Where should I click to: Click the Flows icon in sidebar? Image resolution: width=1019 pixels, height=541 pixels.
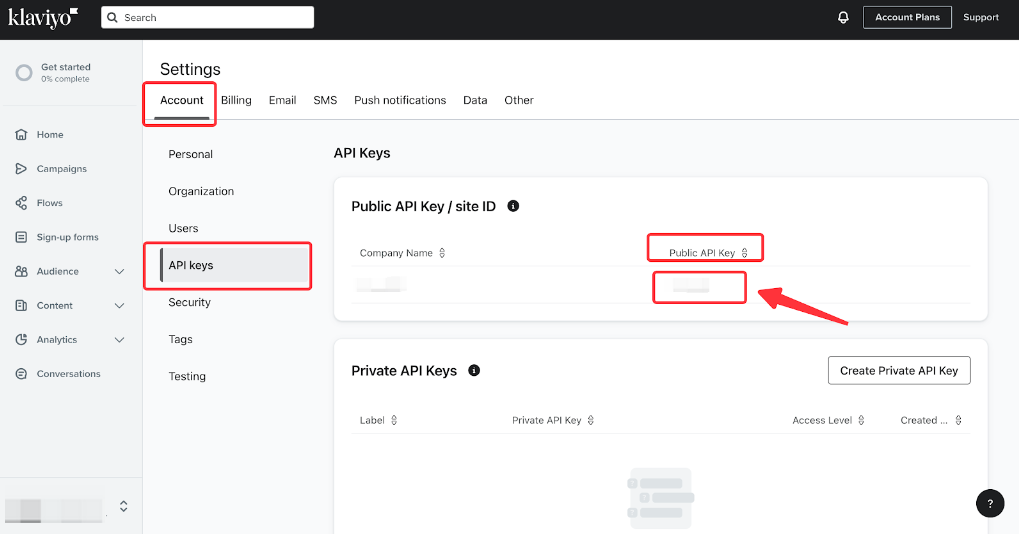(x=21, y=203)
